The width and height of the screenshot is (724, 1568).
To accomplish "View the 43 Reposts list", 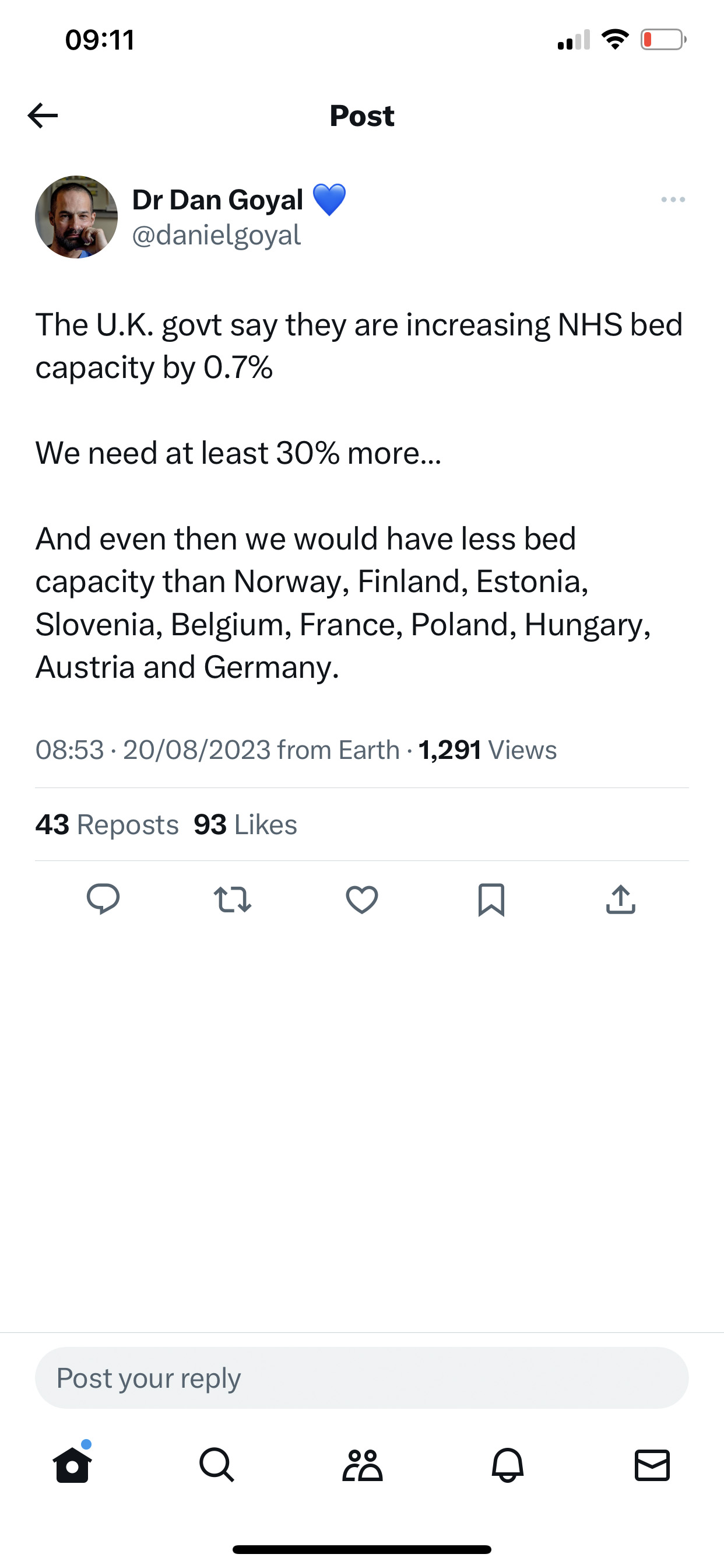I will [107, 825].
